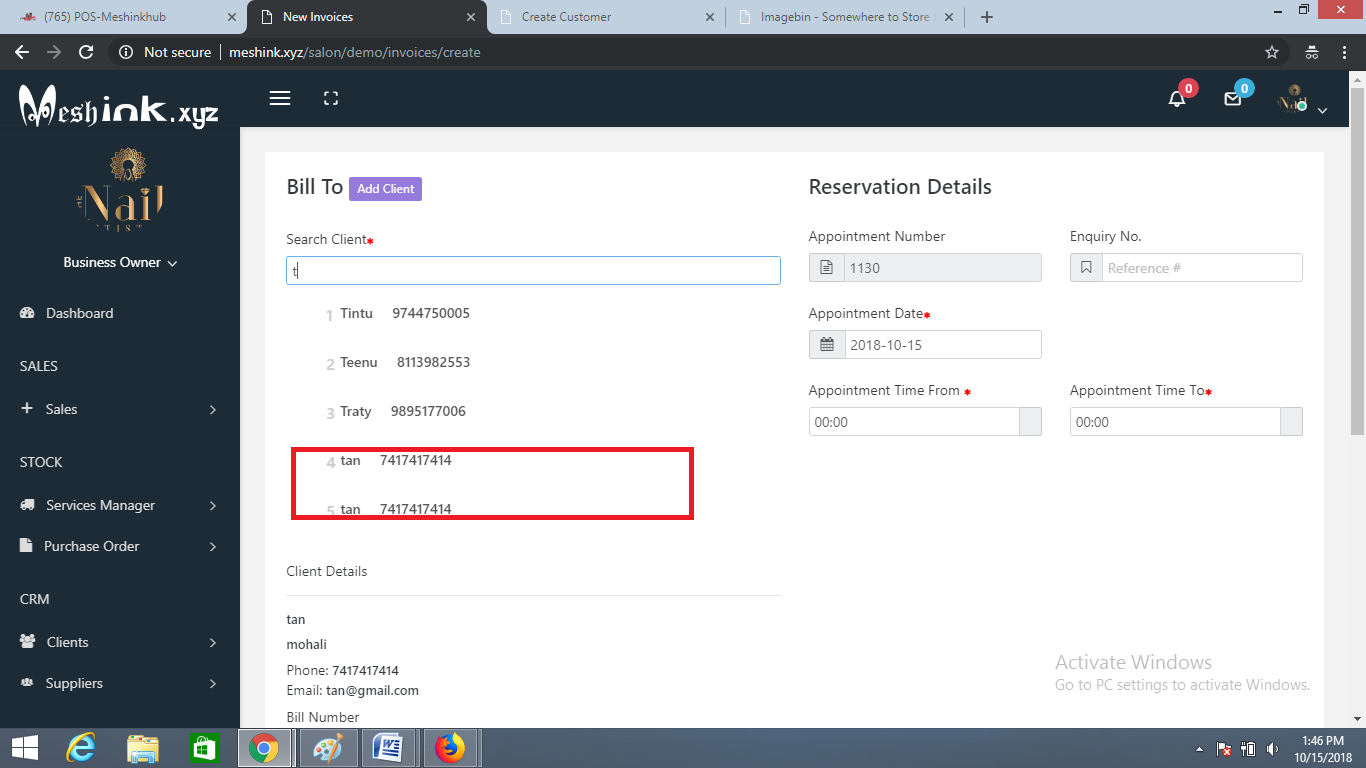Open Paint from the taskbar
1366x768 pixels.
[x=327, y=748]
